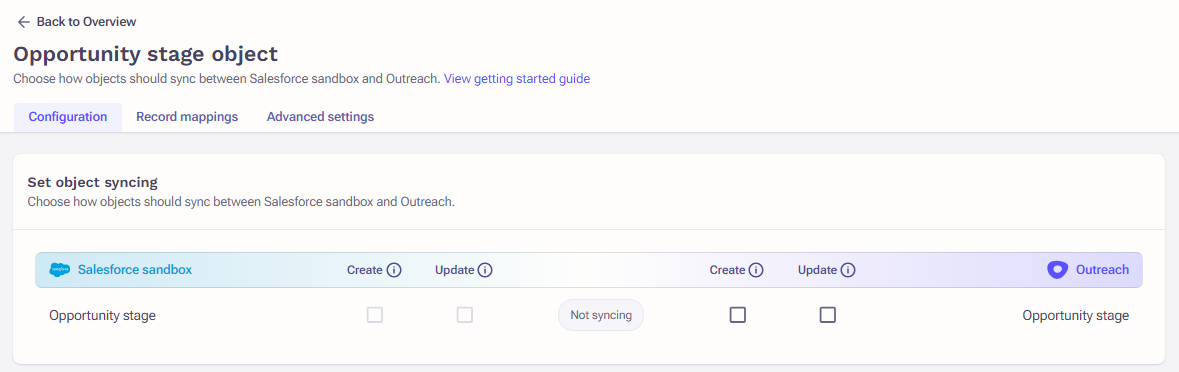
Task: Toggle the Salesforce Update checkbox
Action: point(465,315)
